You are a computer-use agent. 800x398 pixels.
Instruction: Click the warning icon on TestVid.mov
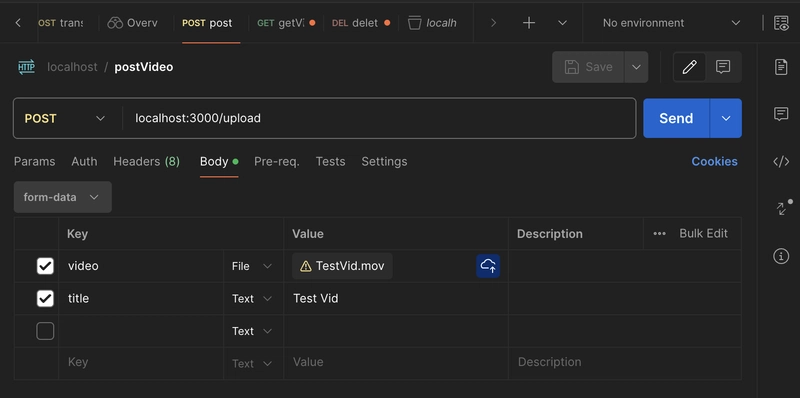[306, 266]
